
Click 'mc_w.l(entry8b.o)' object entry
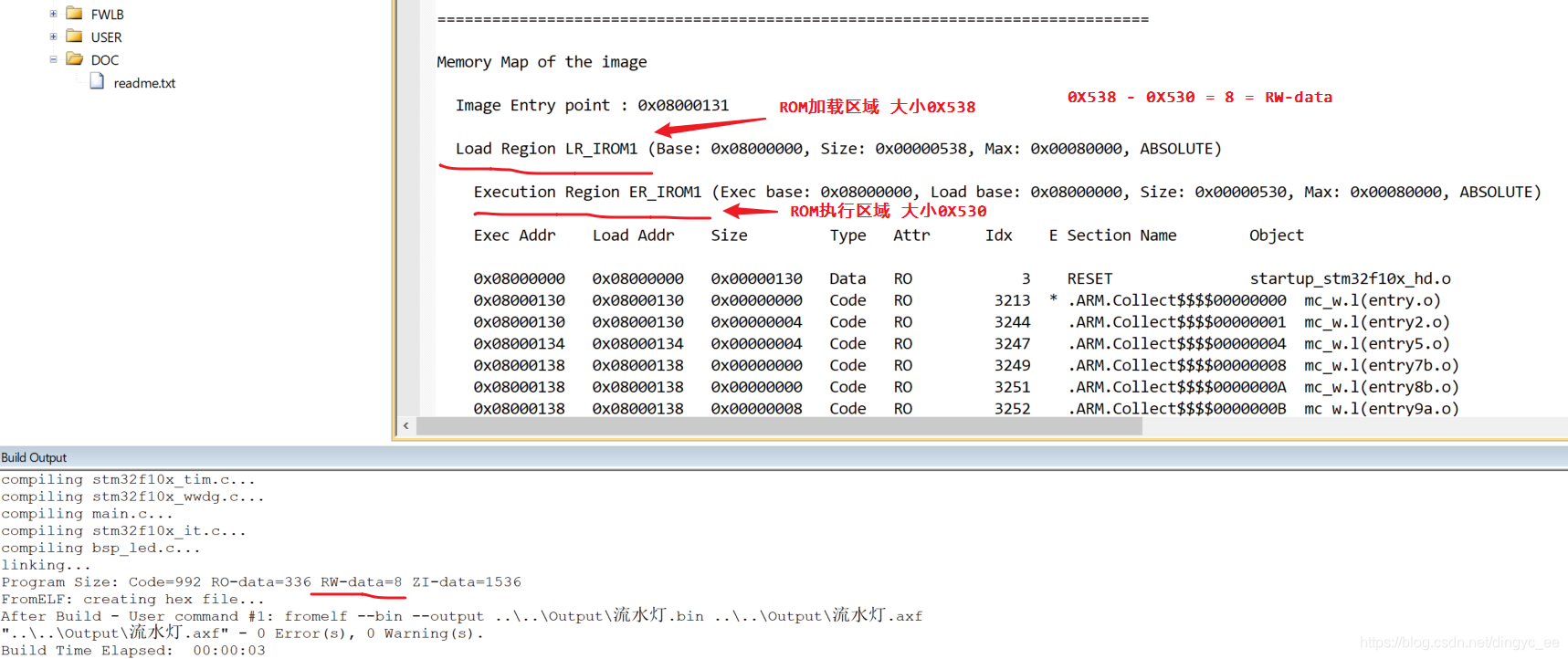click(x=1382, y=387)
